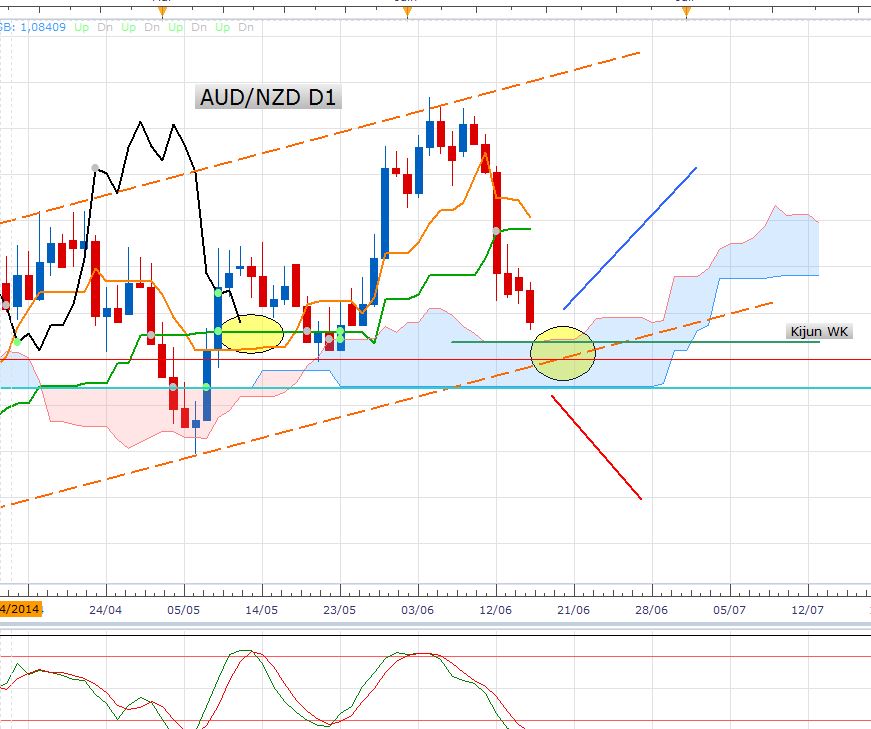Click the 12/07 date on time axis
Image resolution: width=871 pixels, height=729 pixels.
point(807,610)
